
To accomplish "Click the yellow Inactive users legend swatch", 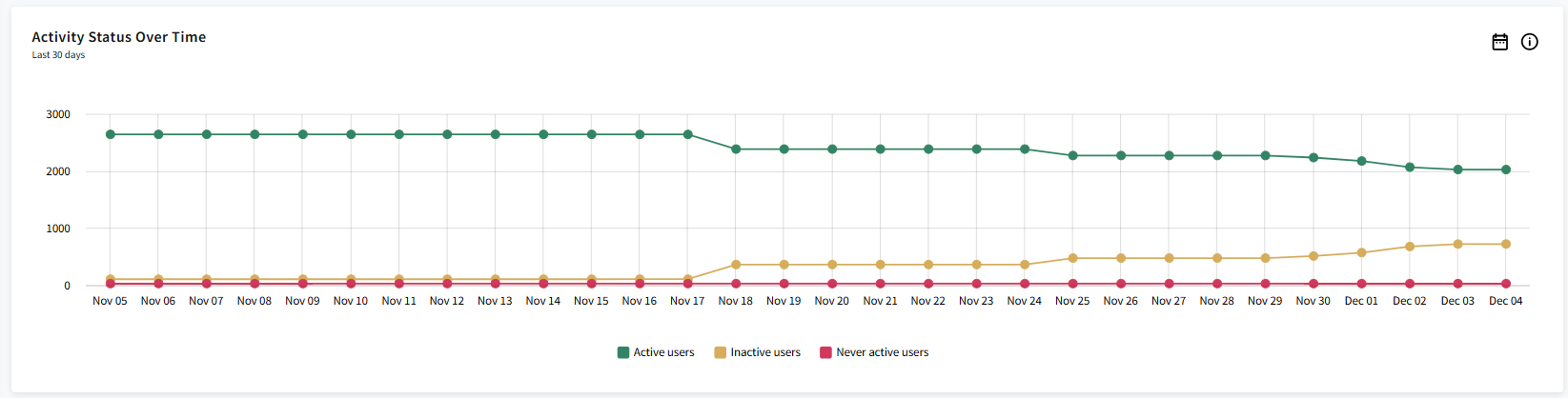I will 721,352.
